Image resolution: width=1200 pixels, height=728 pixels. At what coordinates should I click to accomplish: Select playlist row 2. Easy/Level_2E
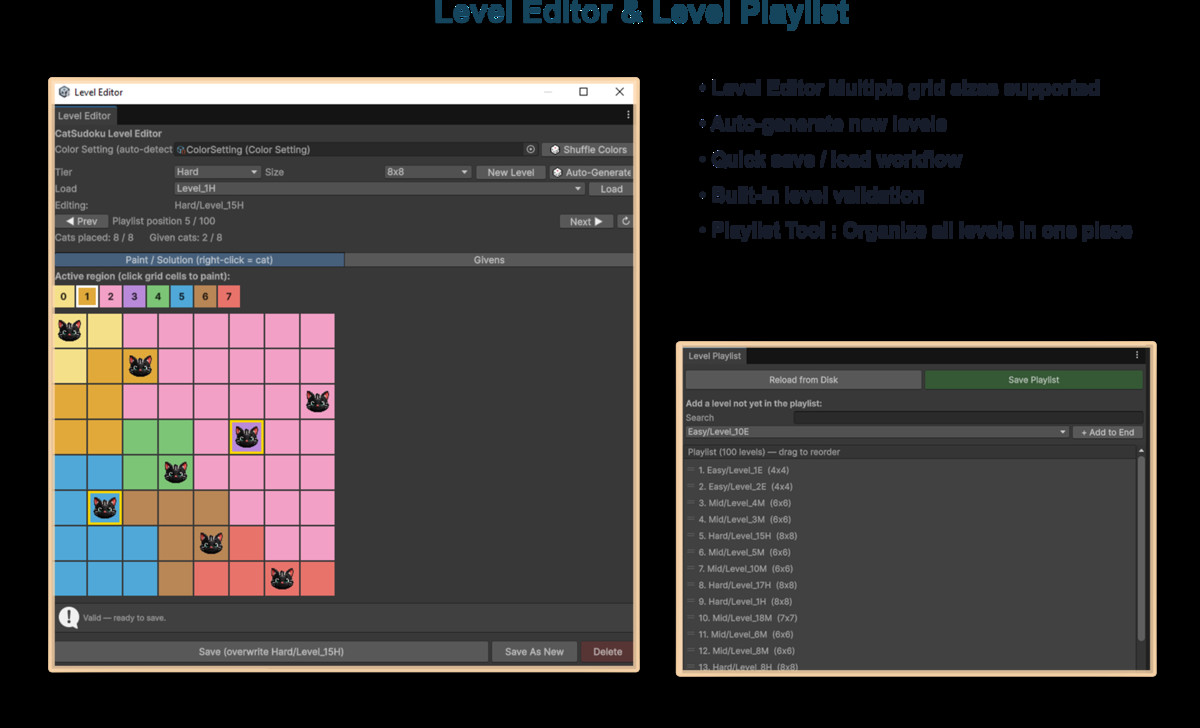click(x=911, y=487)
